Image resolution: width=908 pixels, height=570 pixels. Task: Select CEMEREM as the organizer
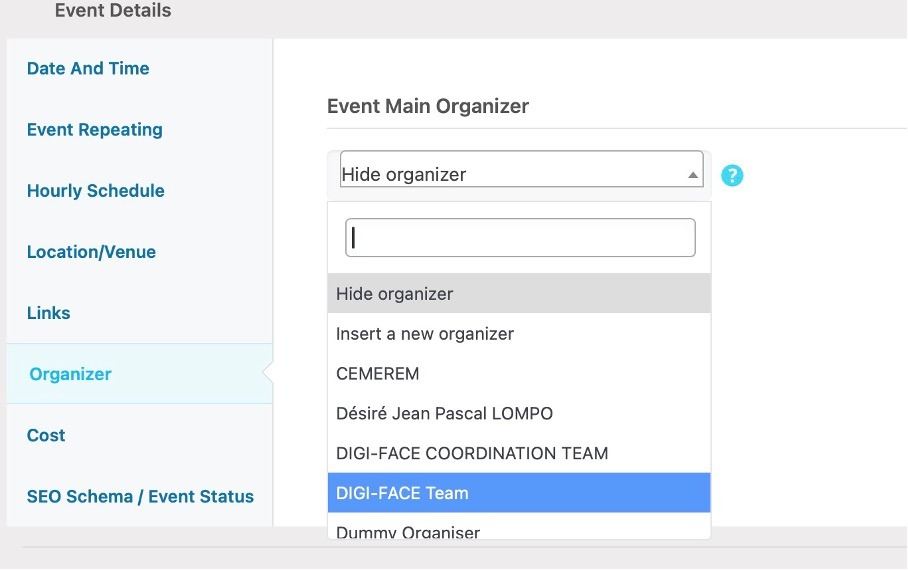[519, 374]
